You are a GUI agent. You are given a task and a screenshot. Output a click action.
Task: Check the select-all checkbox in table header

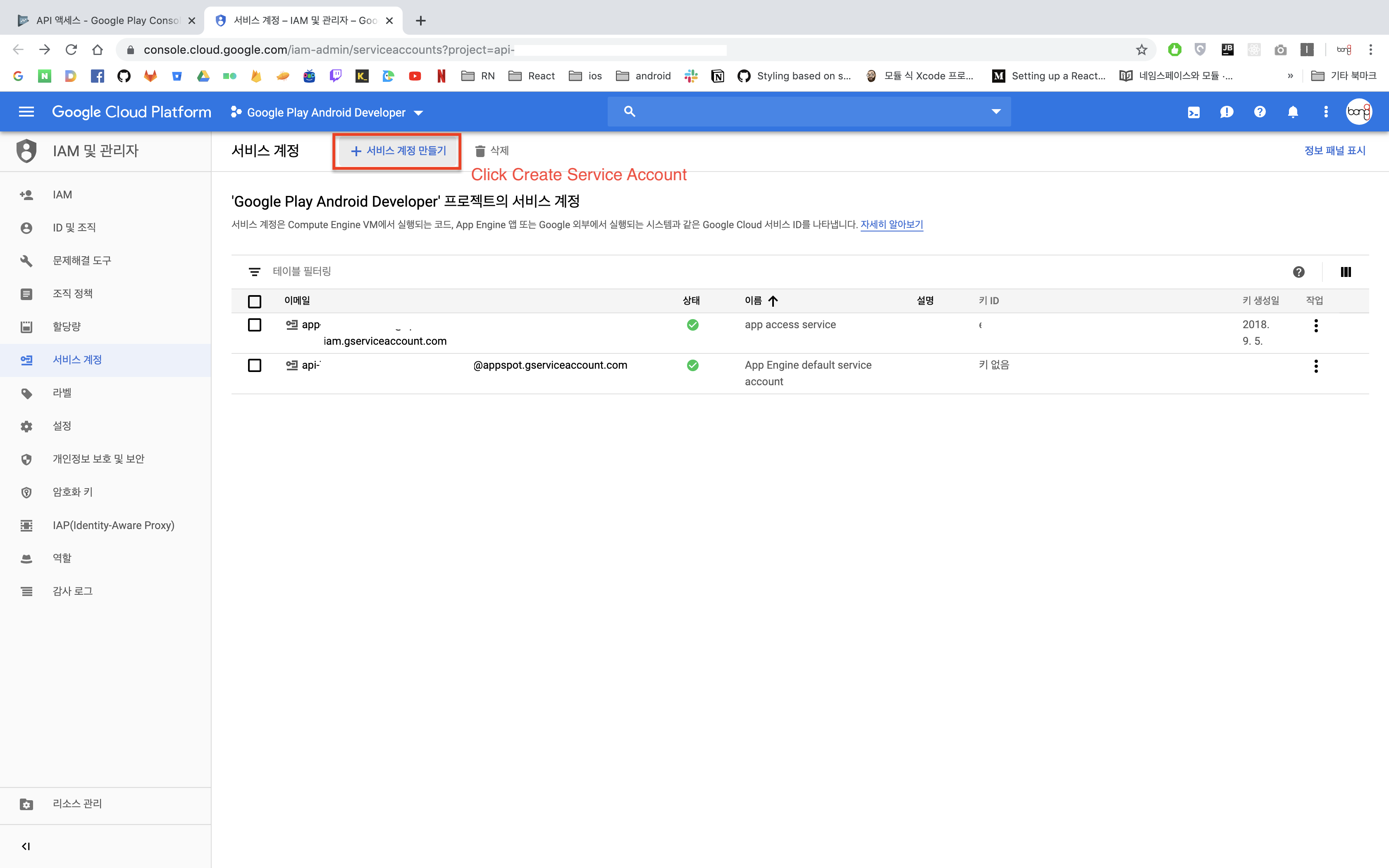[x=254, y=301]
